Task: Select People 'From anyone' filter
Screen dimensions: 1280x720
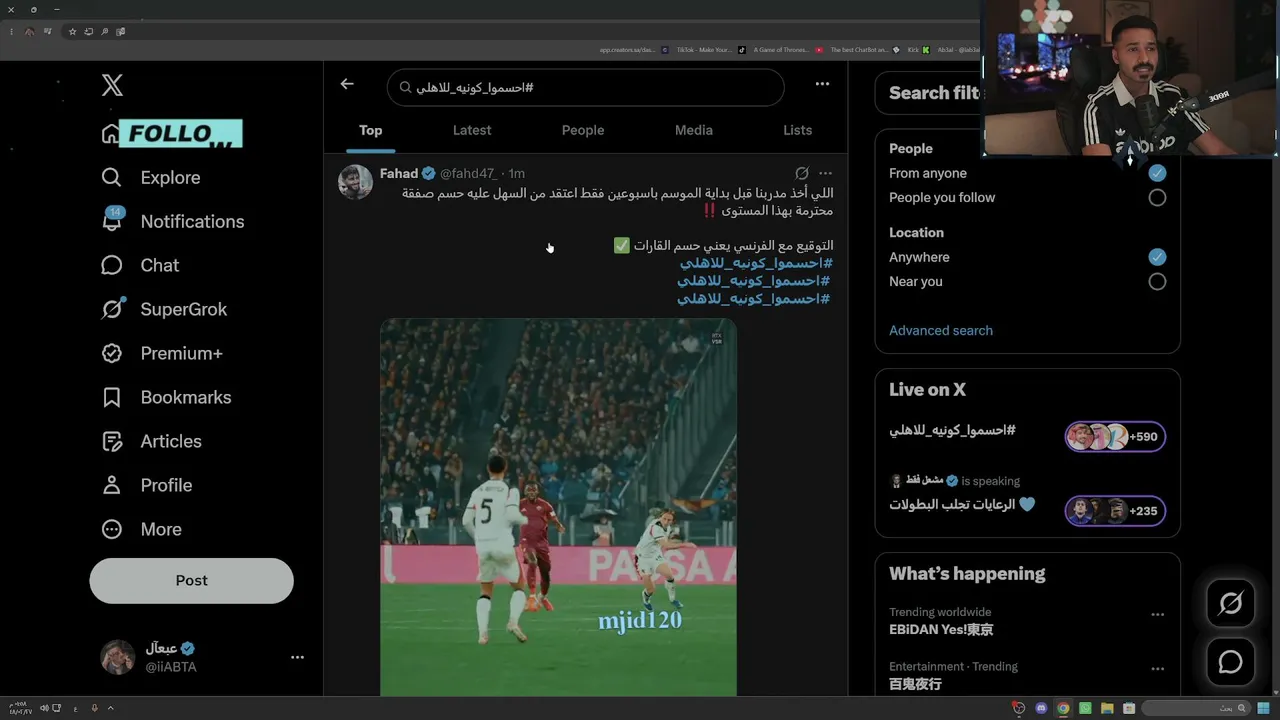Action: [1157, 173]
